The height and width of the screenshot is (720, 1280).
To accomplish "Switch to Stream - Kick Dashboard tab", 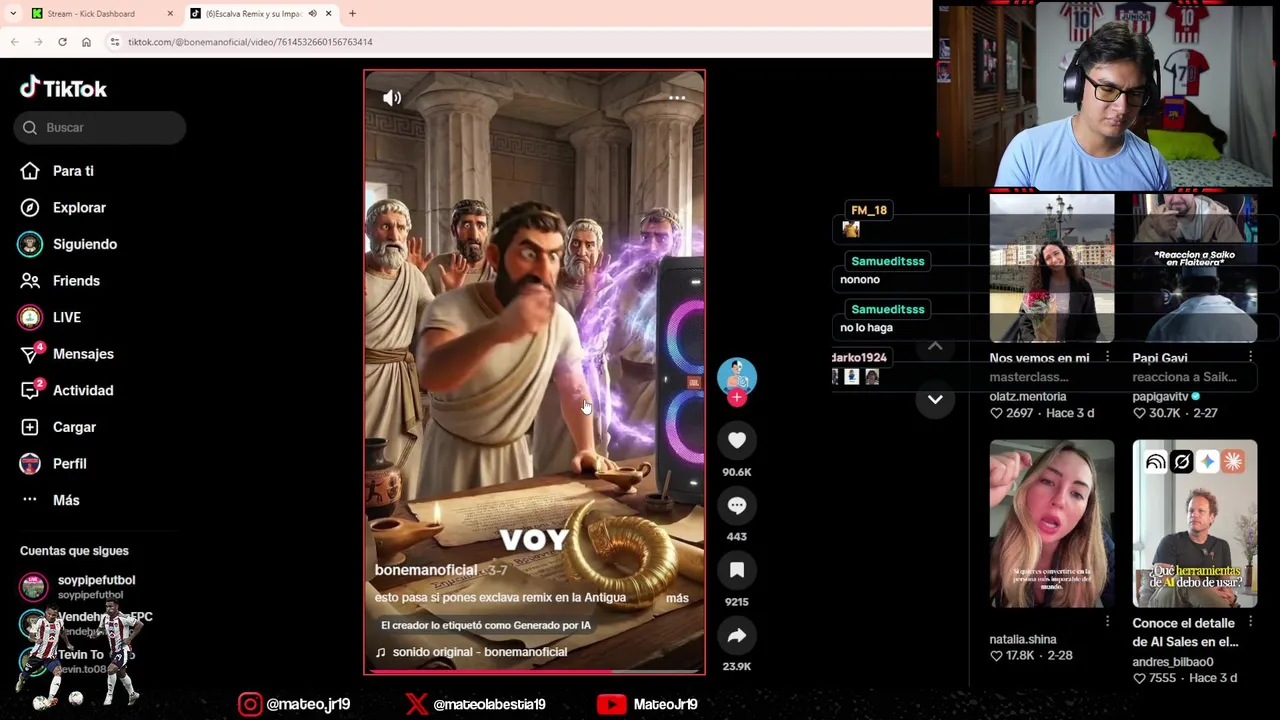I will coord(100,14).
